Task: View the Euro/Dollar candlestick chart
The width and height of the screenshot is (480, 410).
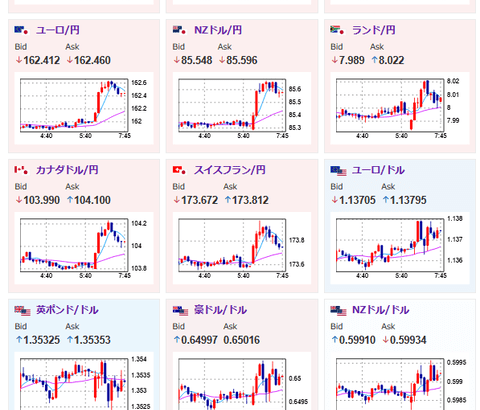Action: pyautogui.click(x=400, y=248)
